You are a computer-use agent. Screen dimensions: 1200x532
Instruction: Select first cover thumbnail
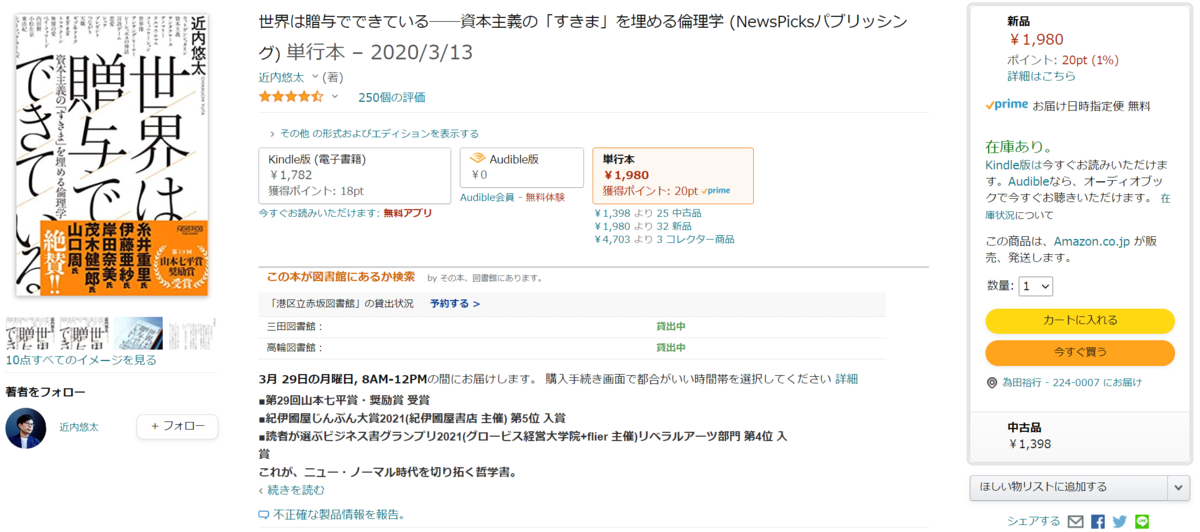(29, 334)
